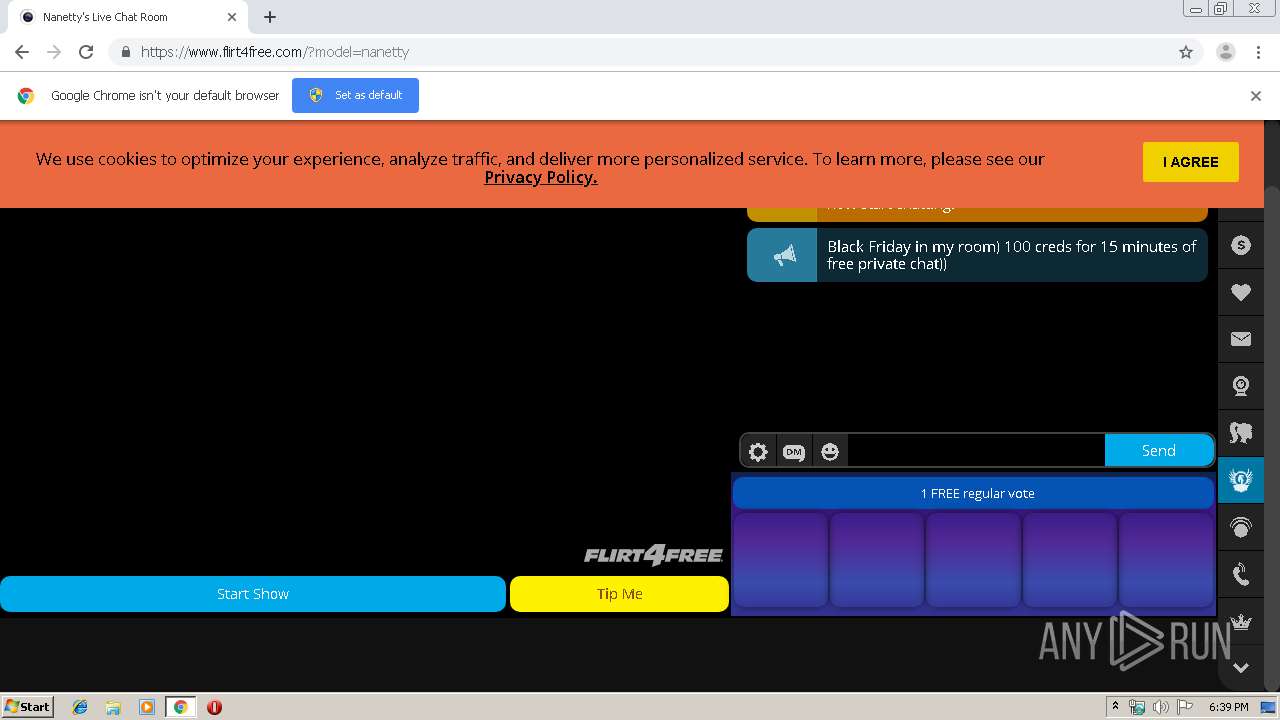Click the webcam icon in sidebar
Image resolution: width=1280 pixels, height=720 pixels.
pyautogui.click(x=1241, y=386)
